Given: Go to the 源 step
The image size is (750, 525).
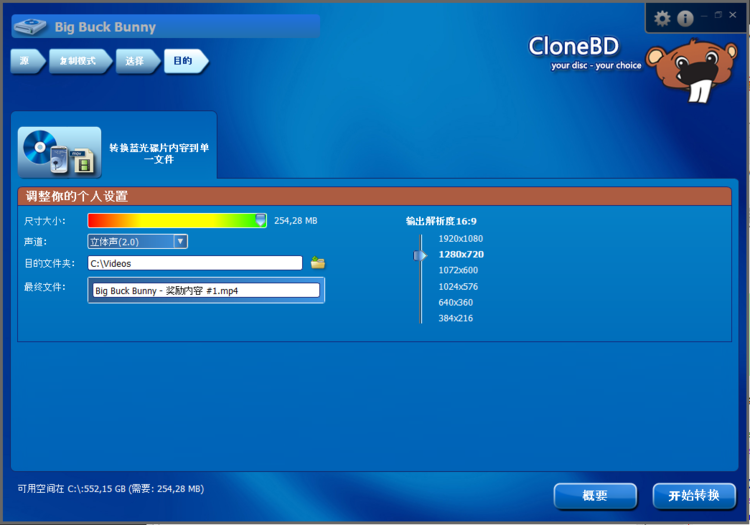Looking at the screenshot, I should tap(28, 61).
